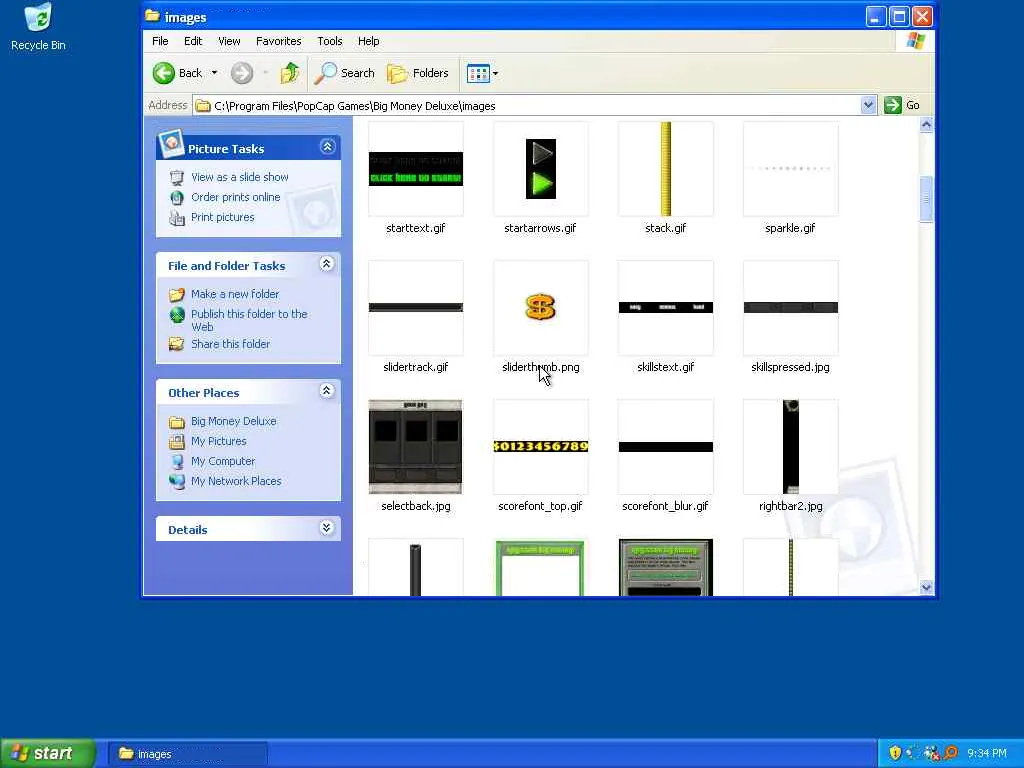Click the printer icon beside Print pictures
This screenshot has width=1024, height=768.
click(x=176, y=217)
